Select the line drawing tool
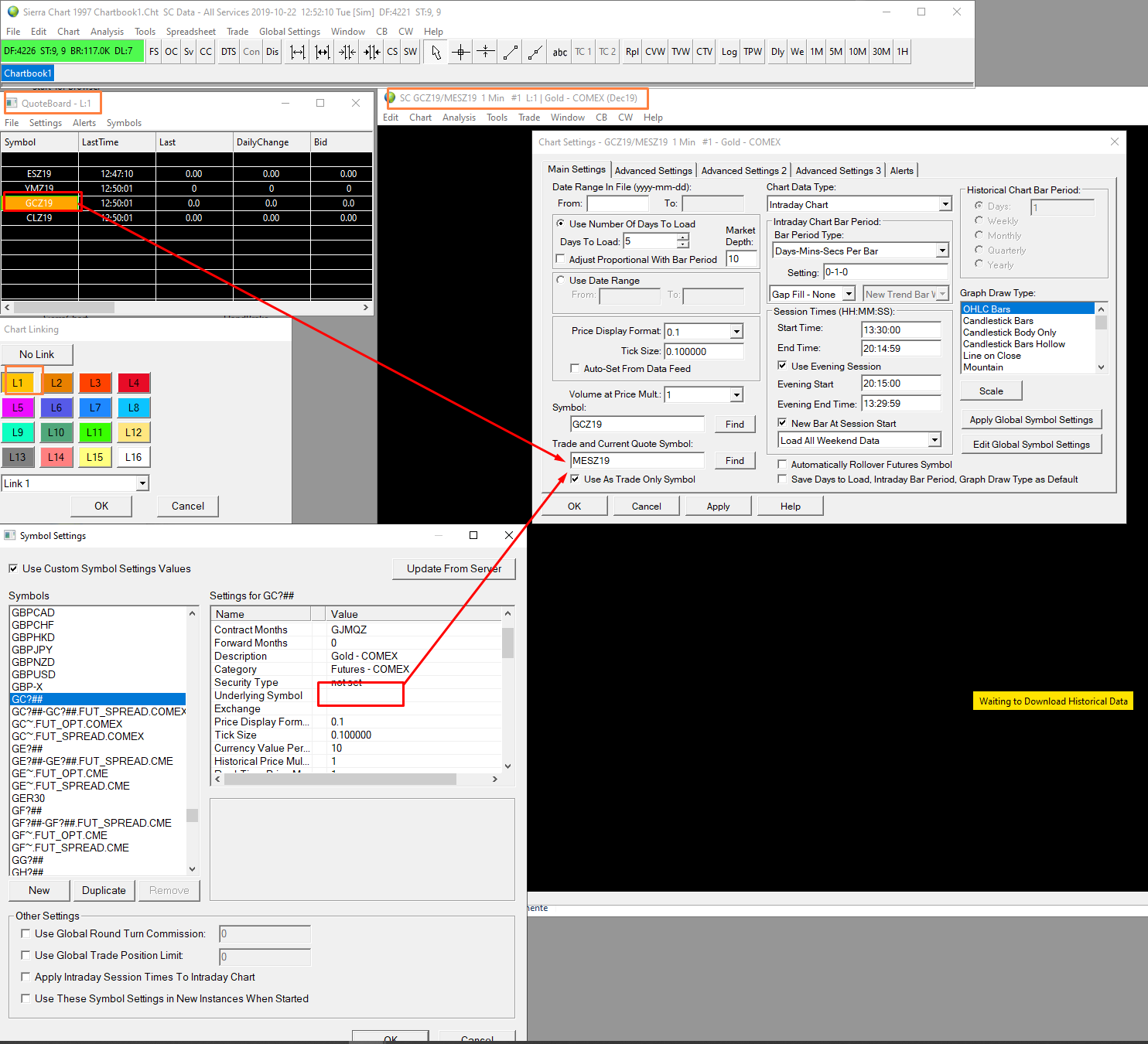 [511, 52]
